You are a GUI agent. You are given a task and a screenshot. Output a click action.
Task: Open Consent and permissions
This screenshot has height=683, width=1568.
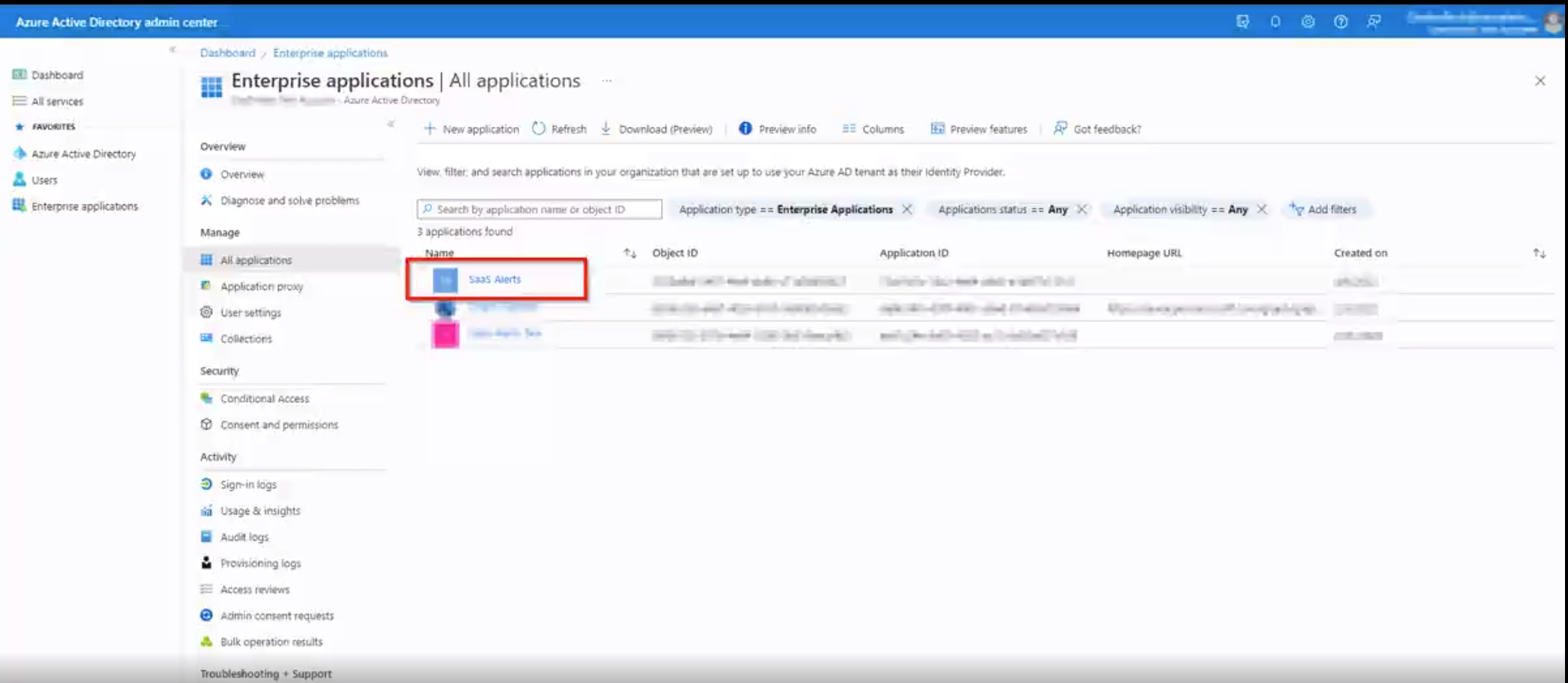(279, 425)
